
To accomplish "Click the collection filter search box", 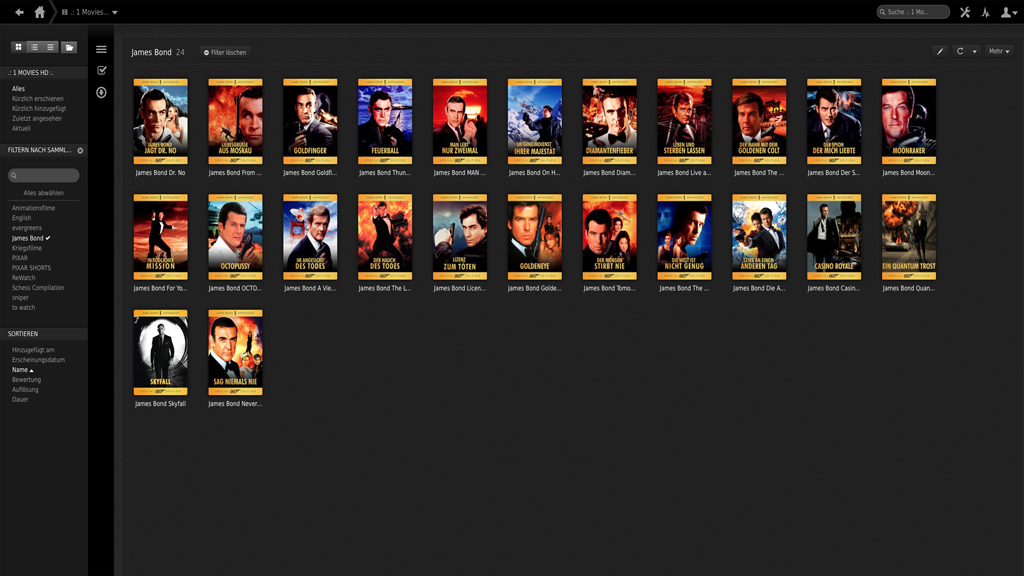I will tap(44, 175).
